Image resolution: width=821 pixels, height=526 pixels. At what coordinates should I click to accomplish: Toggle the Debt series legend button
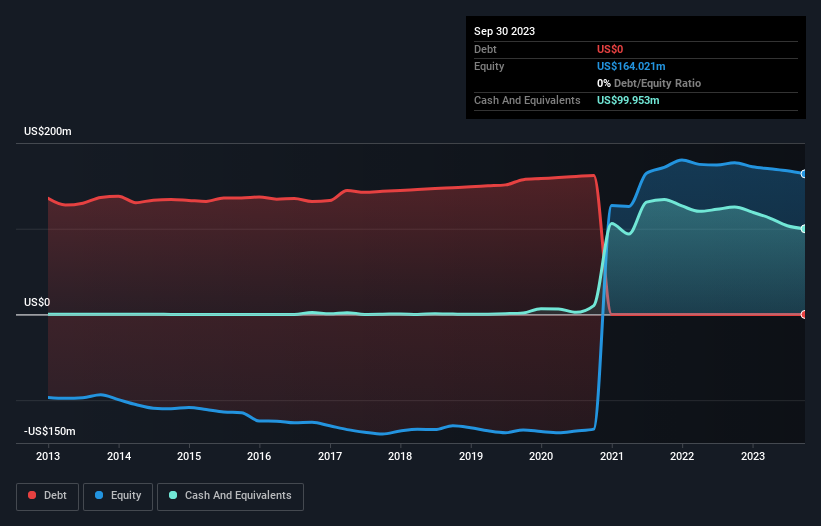pyautogui.click(x=48, y=496)
